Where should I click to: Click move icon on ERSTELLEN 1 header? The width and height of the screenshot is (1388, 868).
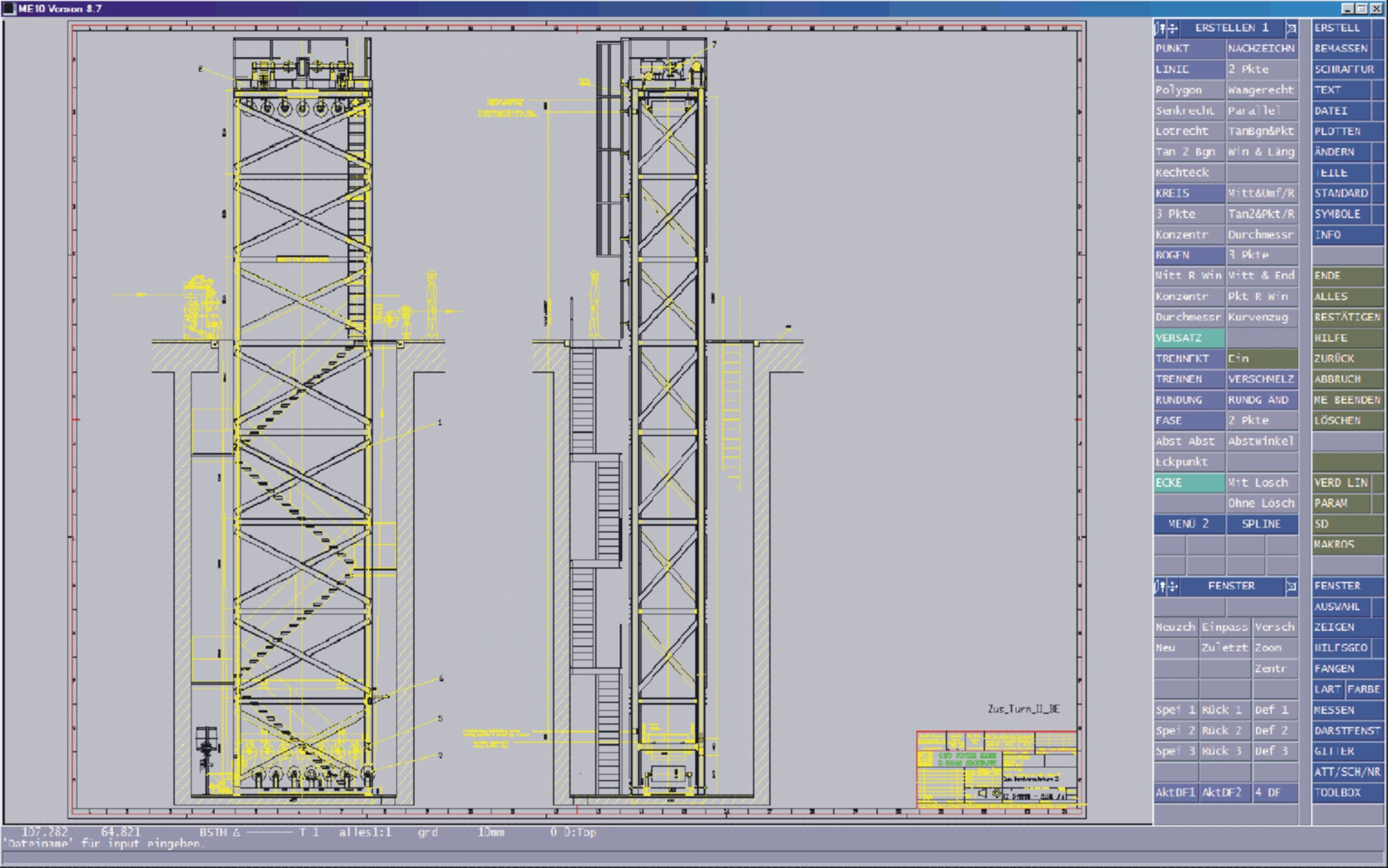coord(1172,28)
